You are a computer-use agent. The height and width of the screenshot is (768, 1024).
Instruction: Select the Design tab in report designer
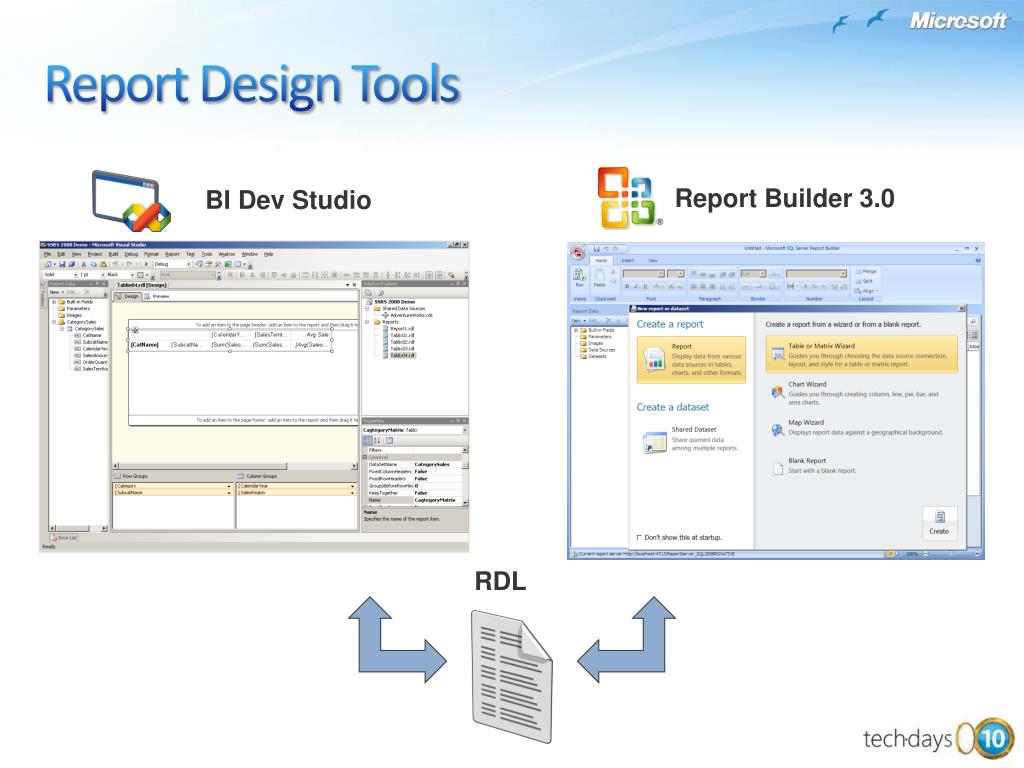(128, 296)
